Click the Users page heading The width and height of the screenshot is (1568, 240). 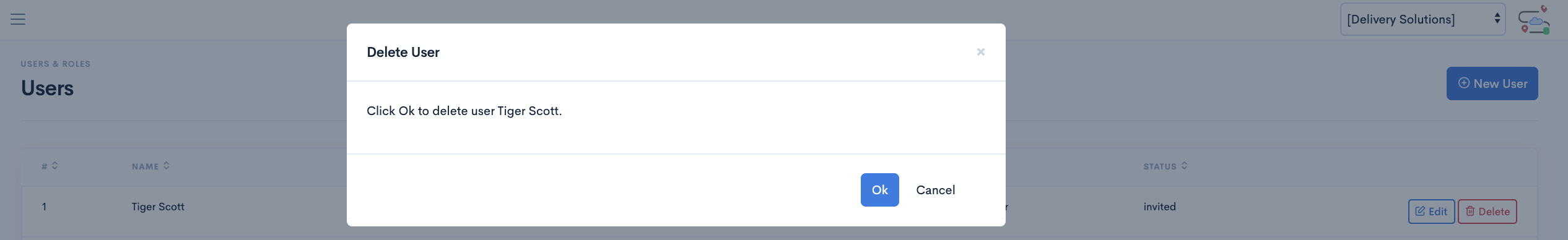tap(47, 88)
